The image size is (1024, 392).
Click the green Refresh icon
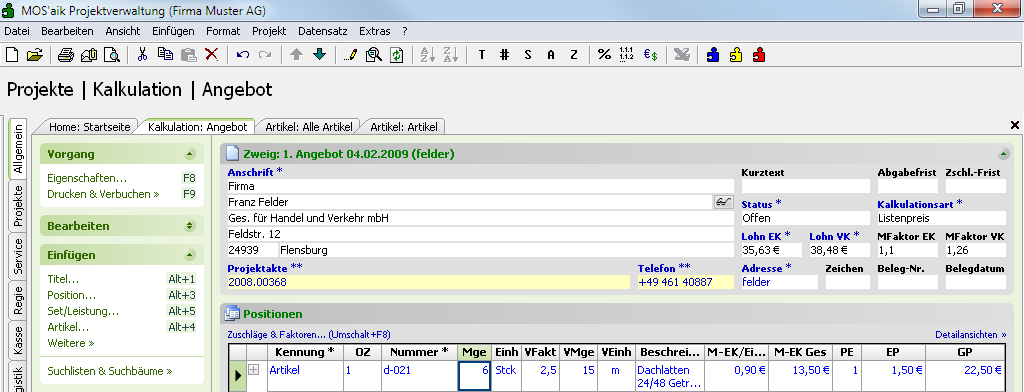point(396,55)
